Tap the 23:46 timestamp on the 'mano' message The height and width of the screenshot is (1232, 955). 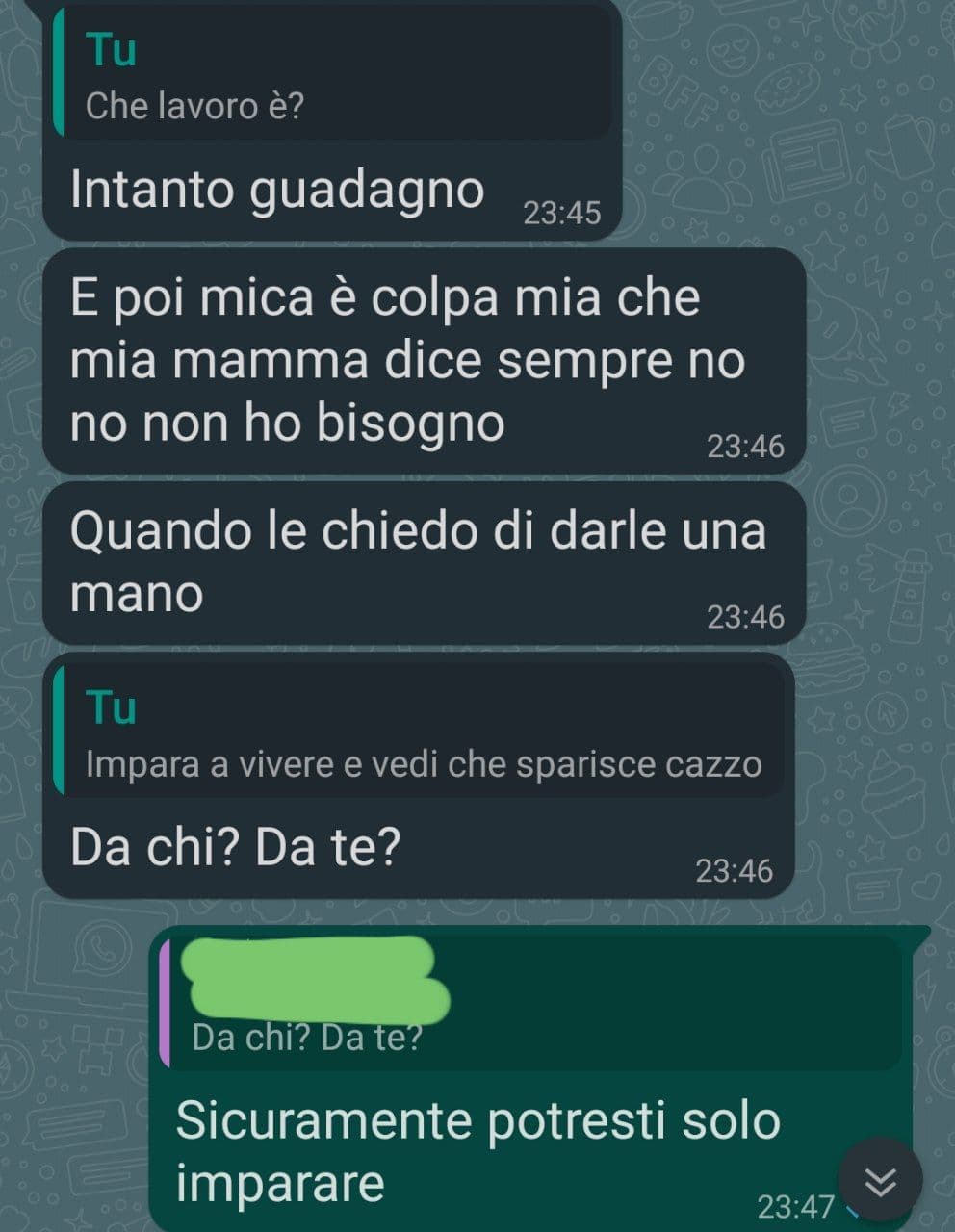(x=746, y=617)
